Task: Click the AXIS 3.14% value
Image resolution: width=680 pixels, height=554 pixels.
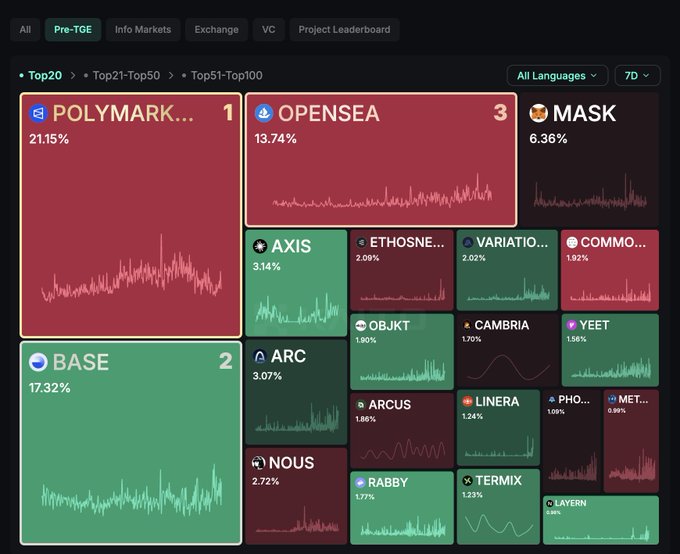Action: click(x=266, y=266)
